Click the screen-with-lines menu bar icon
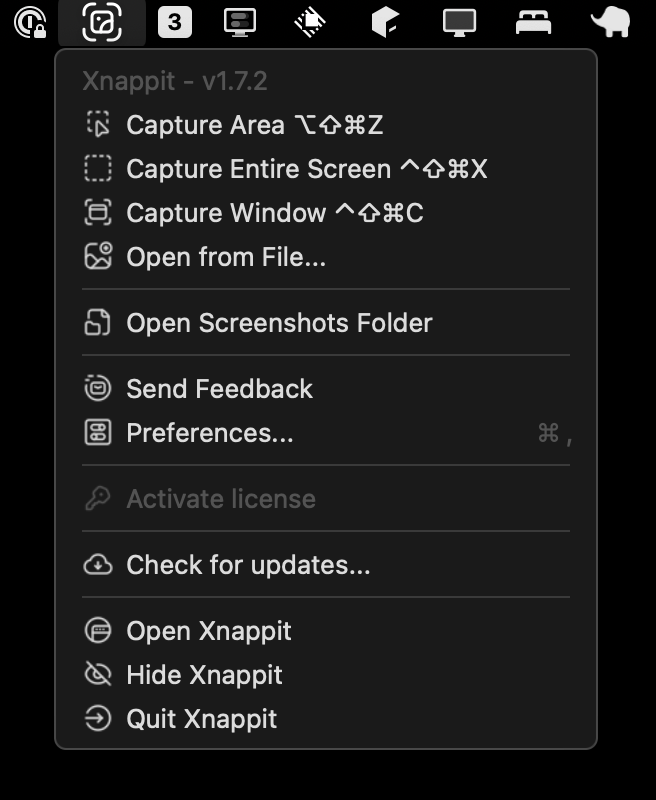Viewport: 656px width, 800px height. click(x=240, y=20)
